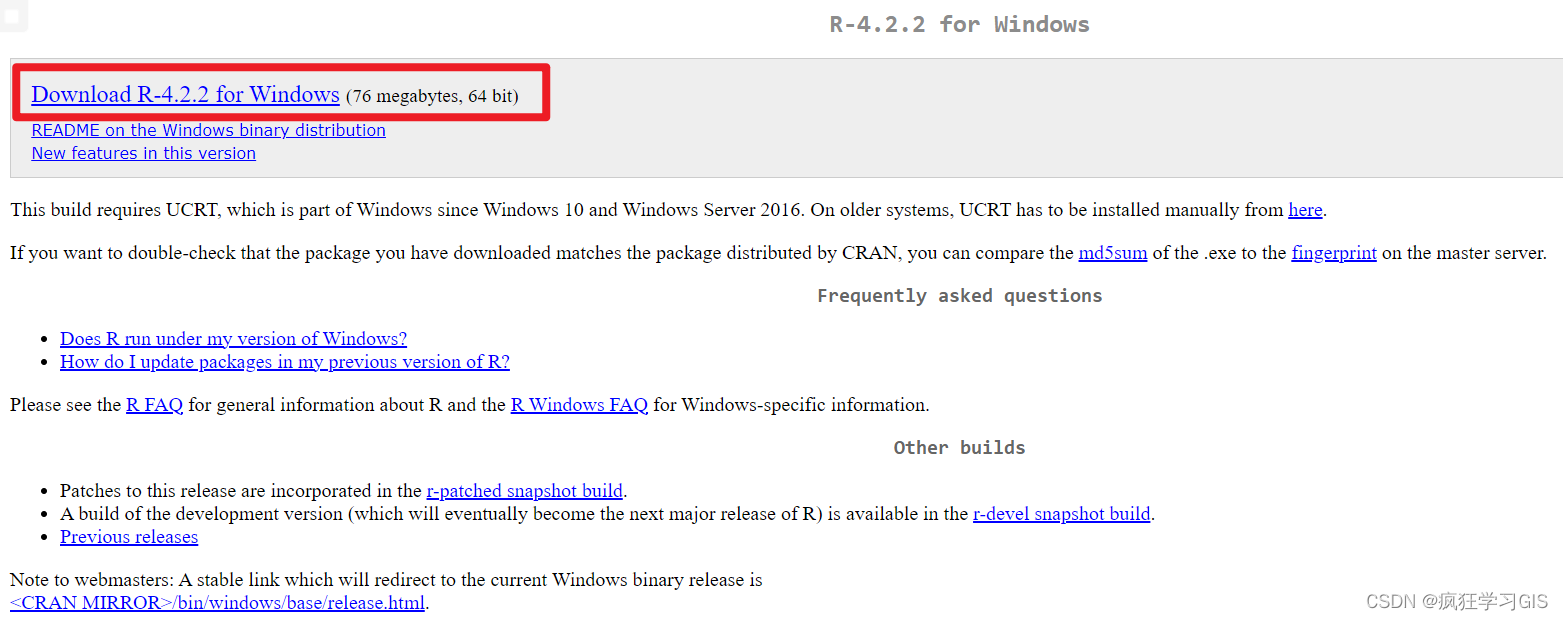This screenshot has height=620, width=1563.
Task: Click the 'R-4.2.2 for Windows' page heading
Action: 959,25
